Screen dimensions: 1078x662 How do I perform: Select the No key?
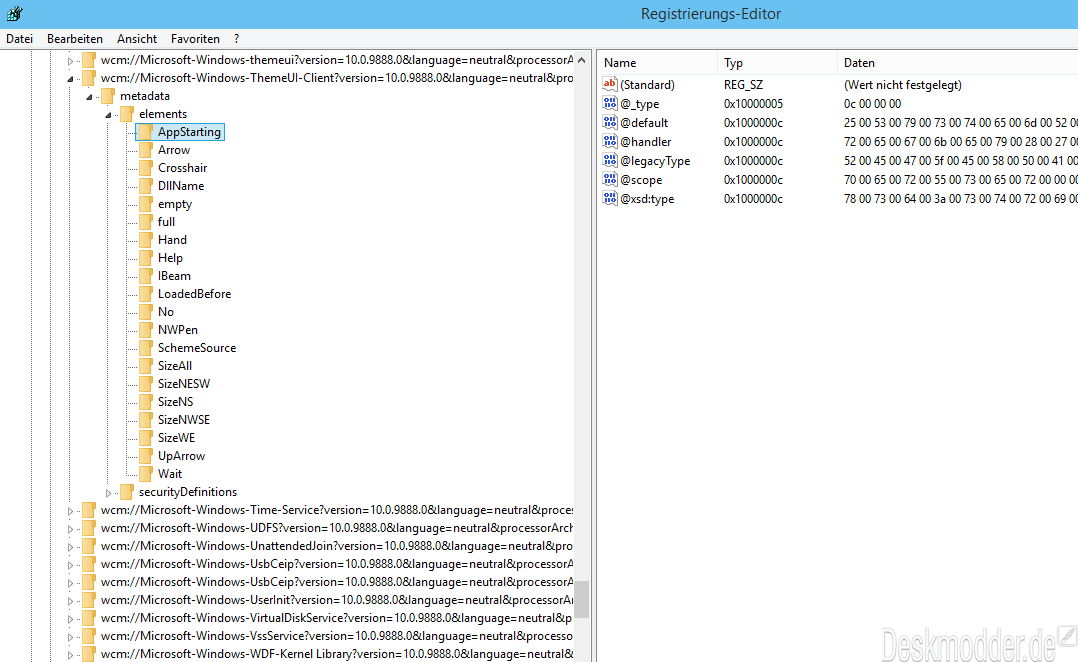tap(166, 312)
